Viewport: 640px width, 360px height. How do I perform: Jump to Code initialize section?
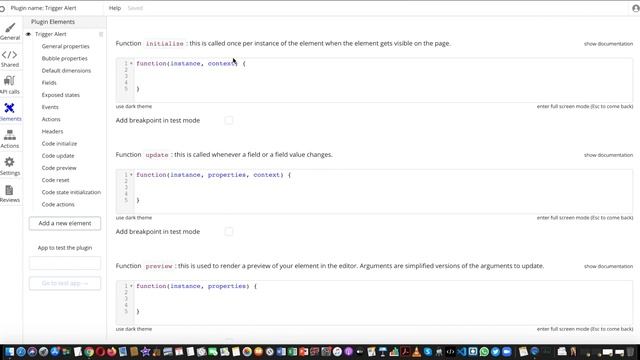[59, 144]
